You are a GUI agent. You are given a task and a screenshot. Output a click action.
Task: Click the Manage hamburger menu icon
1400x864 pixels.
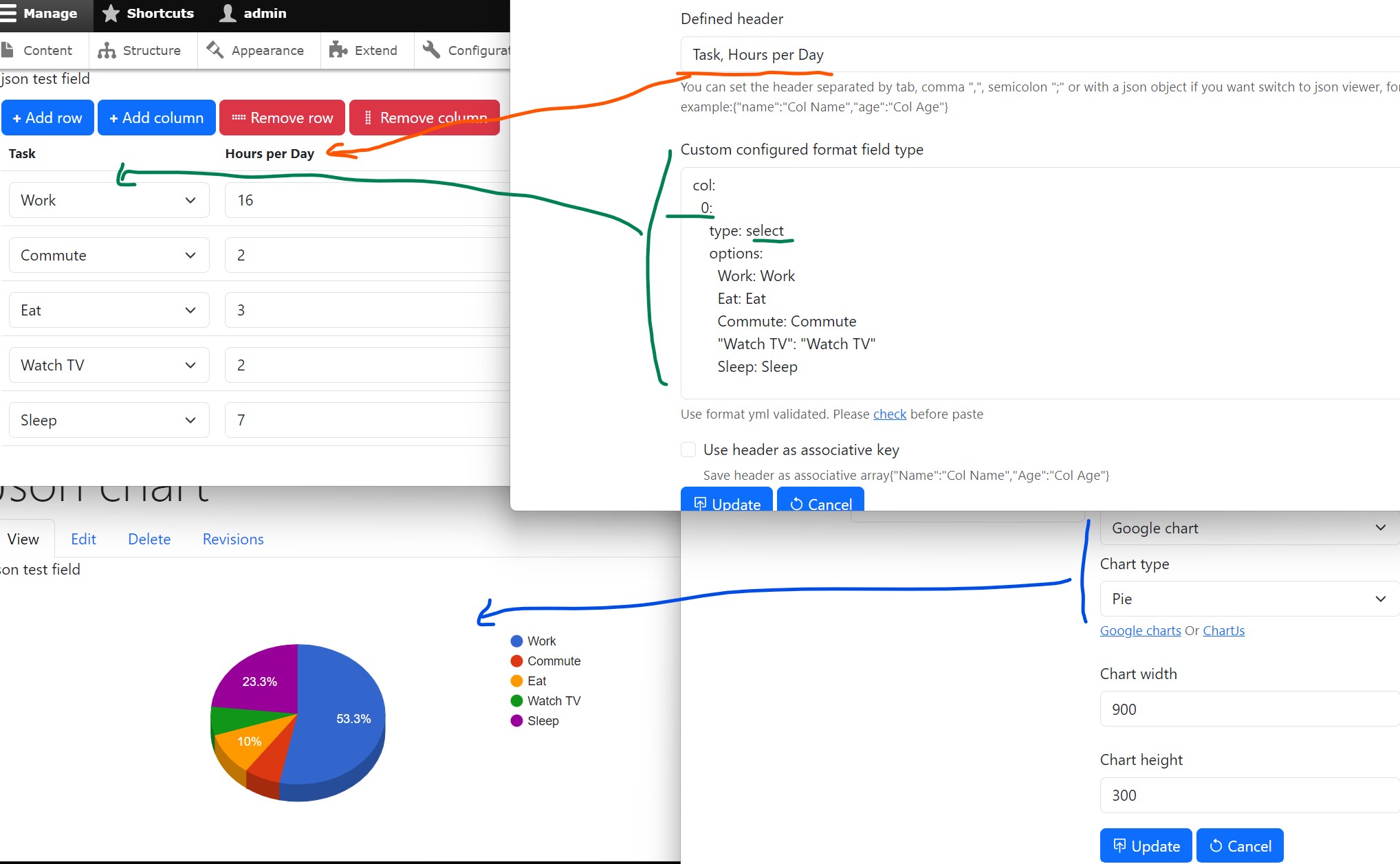[x=8, y=14]
